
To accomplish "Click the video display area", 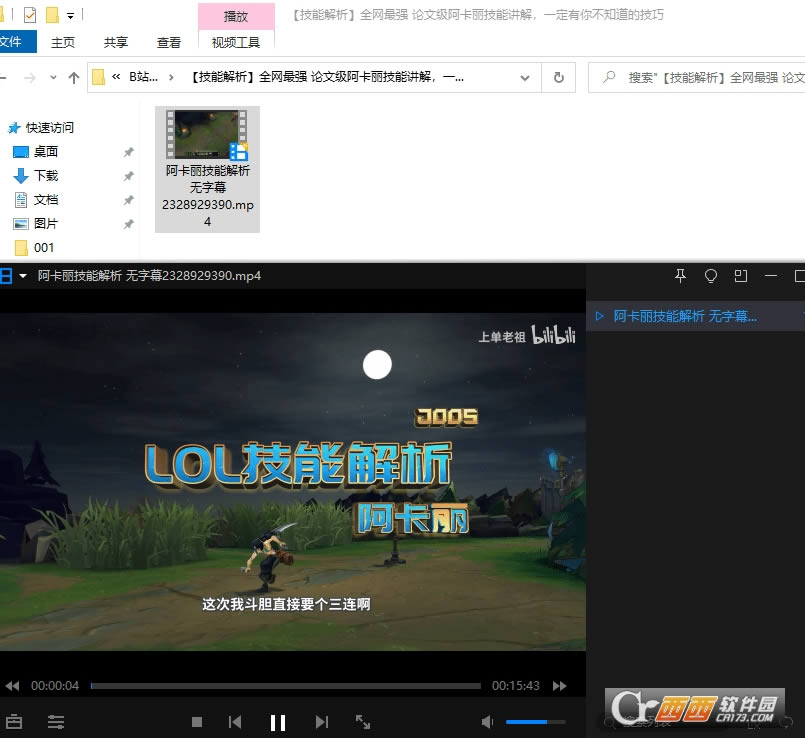I will (293, 482).
